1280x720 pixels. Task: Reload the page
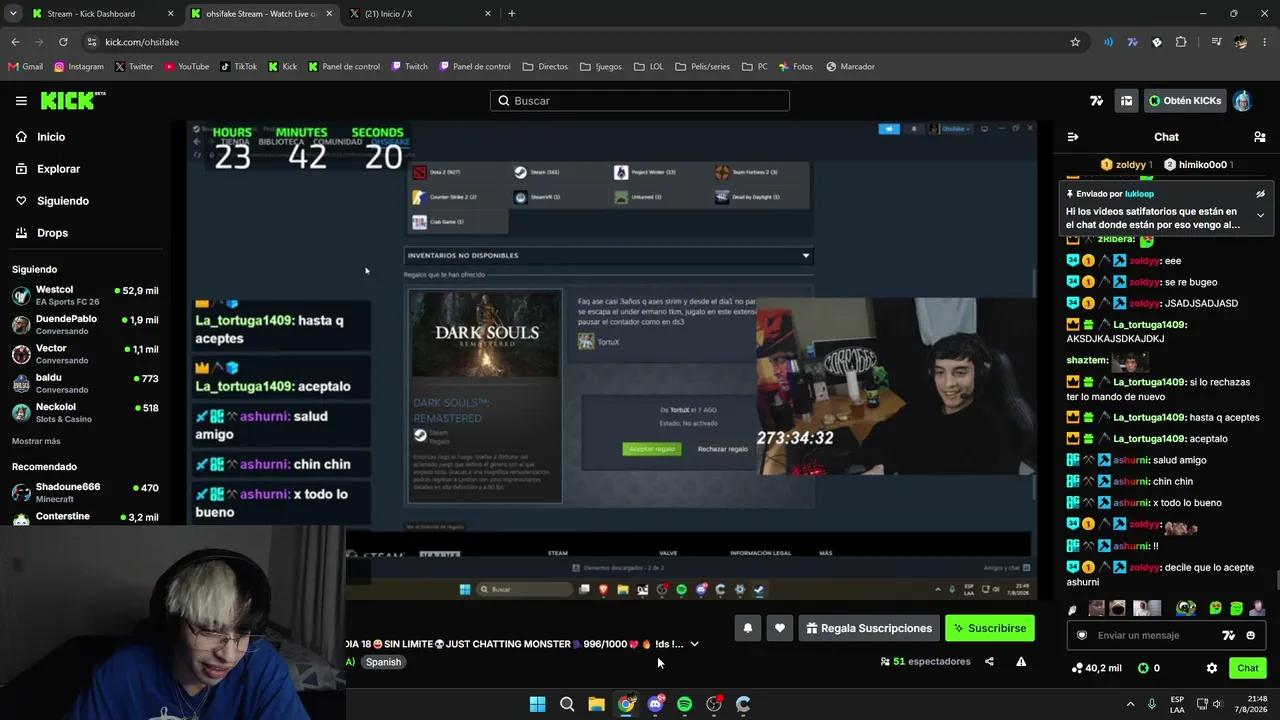[x=63, y=42]
